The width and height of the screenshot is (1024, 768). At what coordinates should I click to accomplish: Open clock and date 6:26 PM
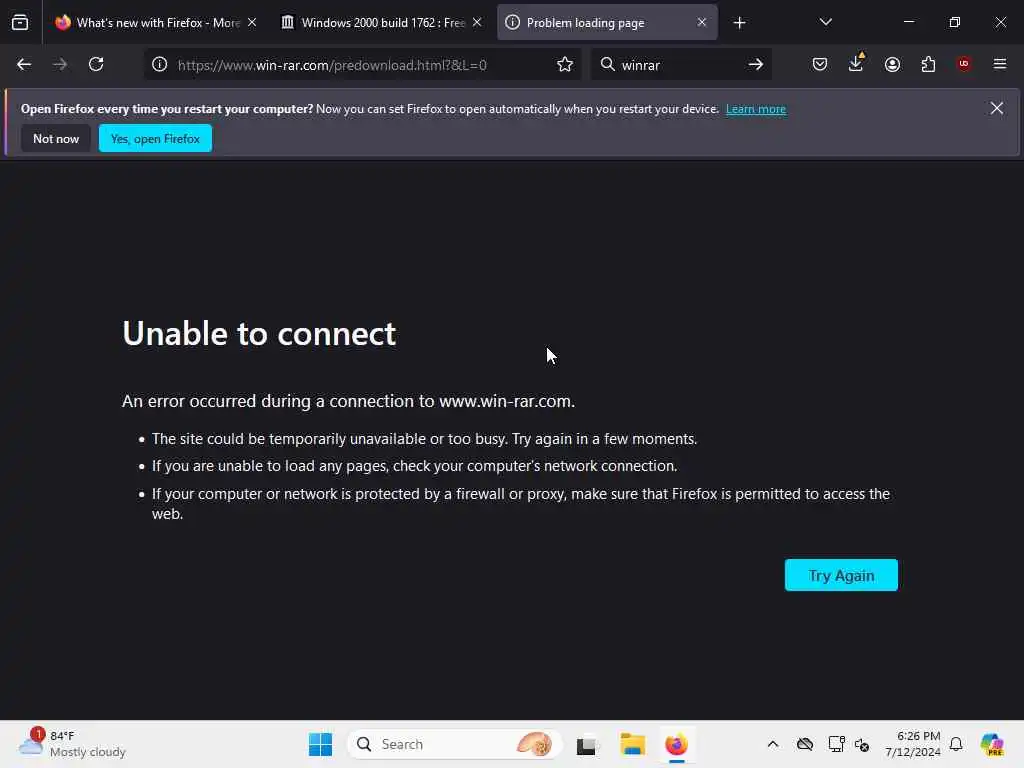(x=913, y=744)
